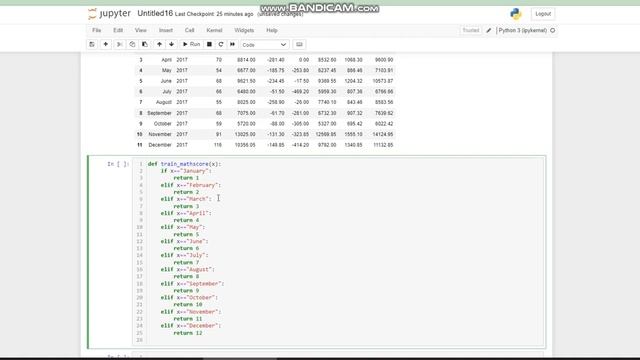Open the Insert menu
Screen dimensions: 640x360
(x=166, y=31)
